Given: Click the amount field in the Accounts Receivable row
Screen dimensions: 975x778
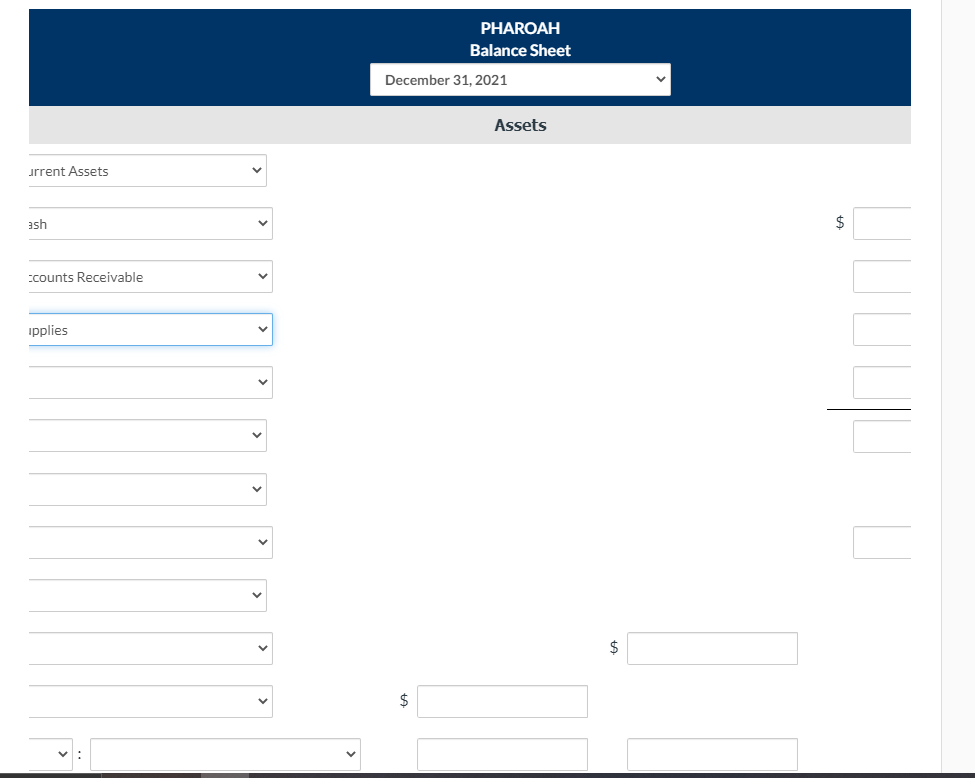Looking at the screenshot, I should pos(882,276).
